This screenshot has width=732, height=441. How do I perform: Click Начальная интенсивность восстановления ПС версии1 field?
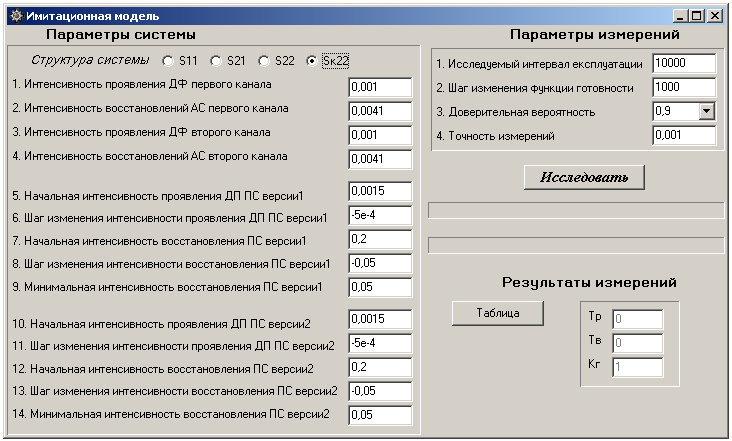[x=380, y=239]
